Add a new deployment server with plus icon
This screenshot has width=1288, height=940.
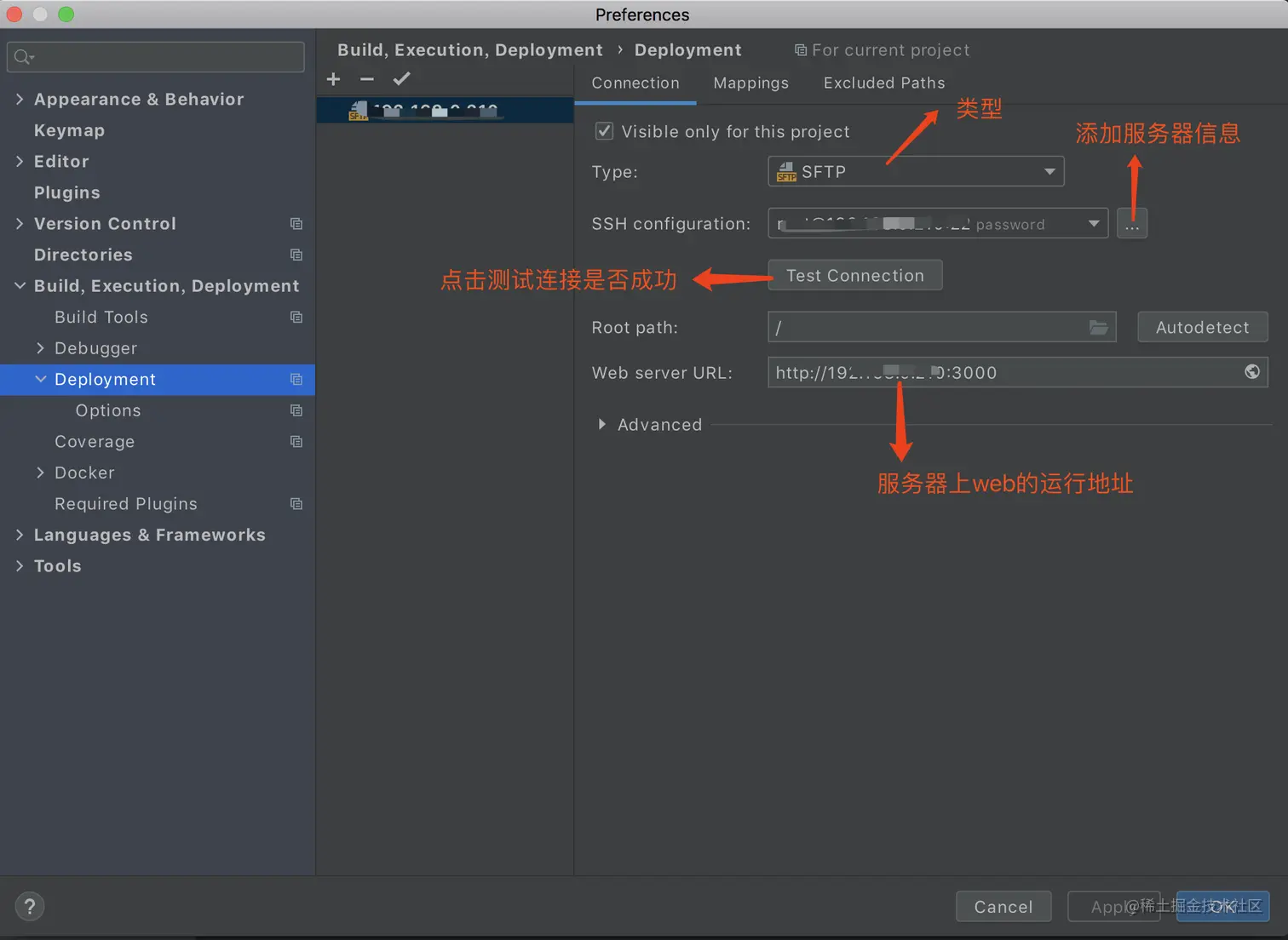click(333, 79)
